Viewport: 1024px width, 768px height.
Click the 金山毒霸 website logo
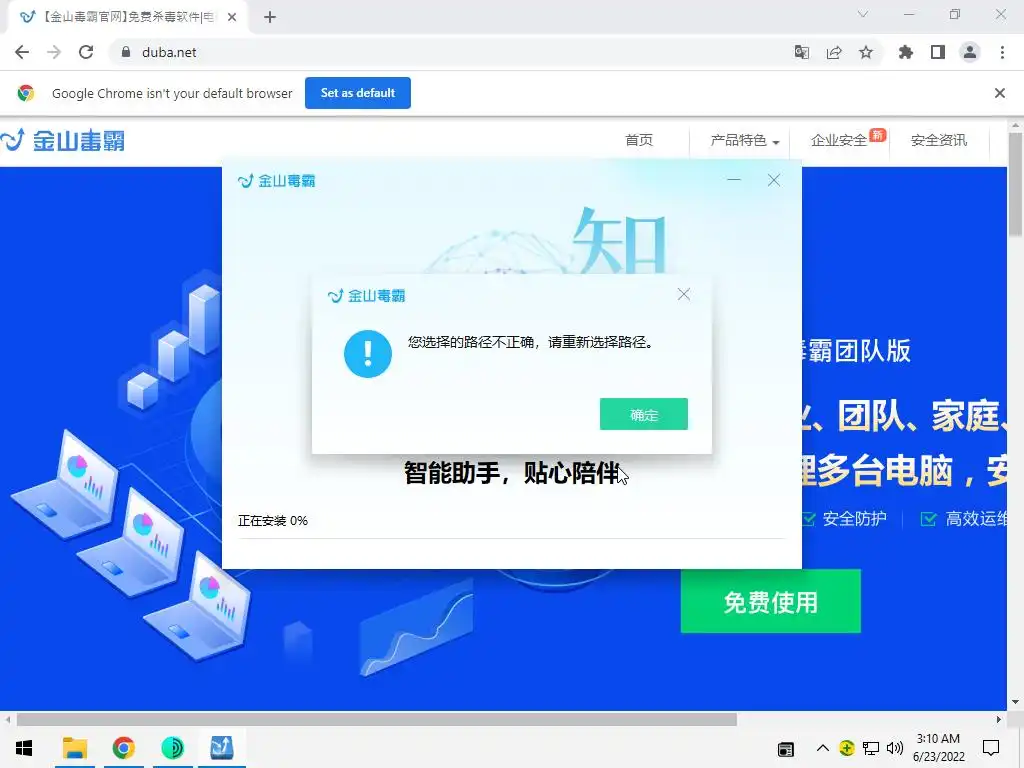63,140
